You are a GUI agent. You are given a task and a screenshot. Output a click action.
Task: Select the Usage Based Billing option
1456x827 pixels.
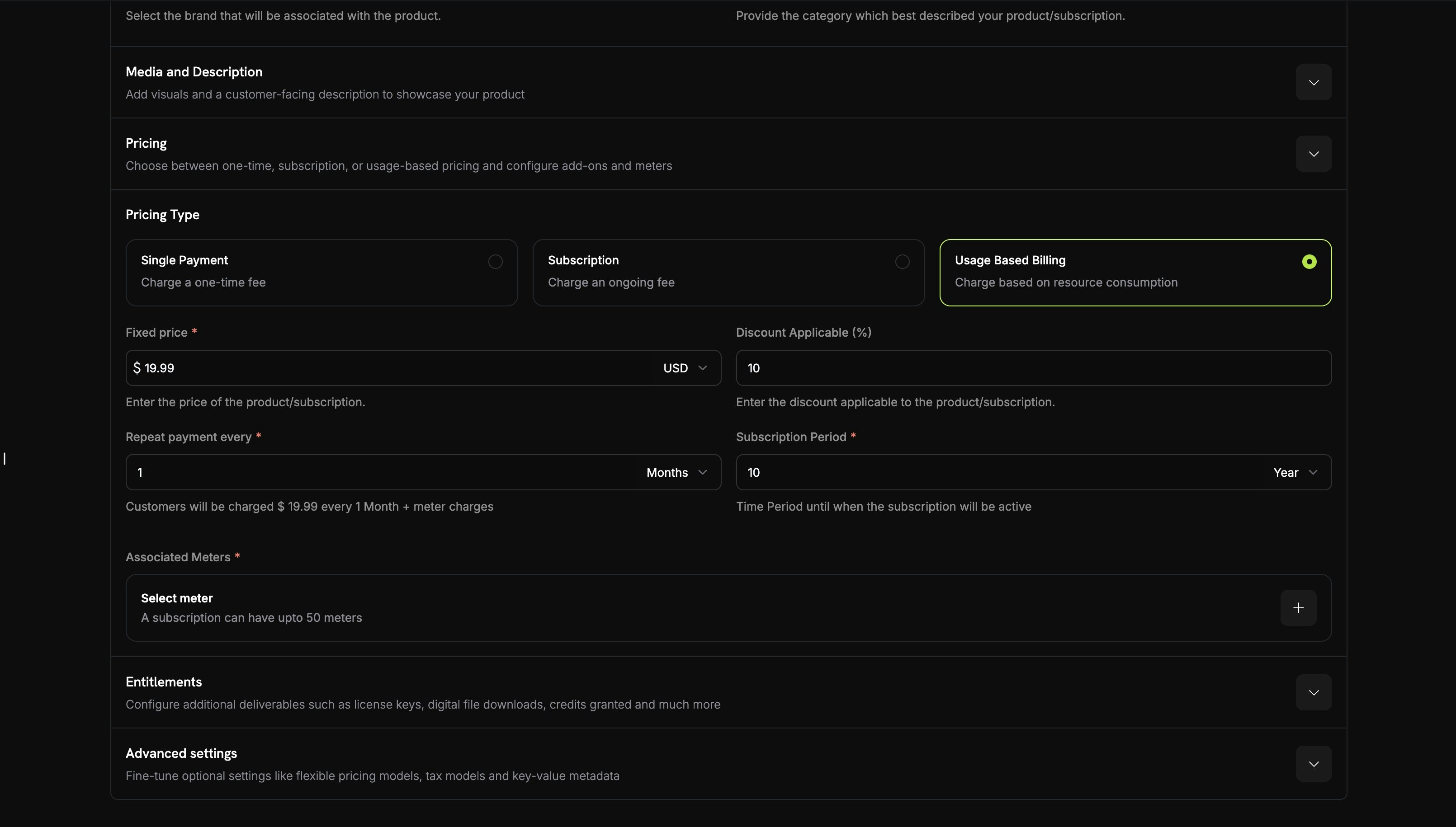tap(1308, 261)
